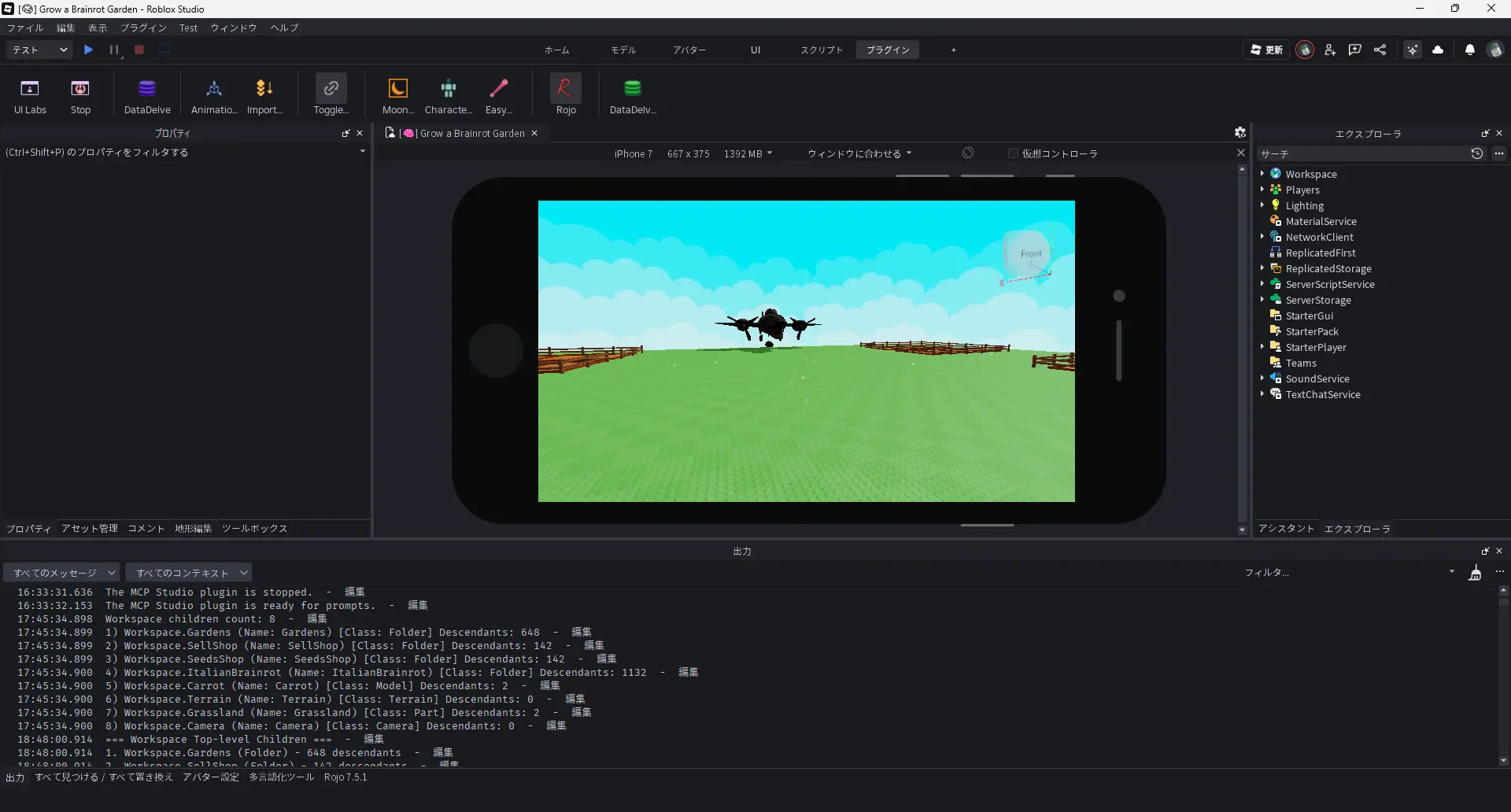Click the 更新 update button
Viewport: 1511px width, 812px height.
[1266, 50]
